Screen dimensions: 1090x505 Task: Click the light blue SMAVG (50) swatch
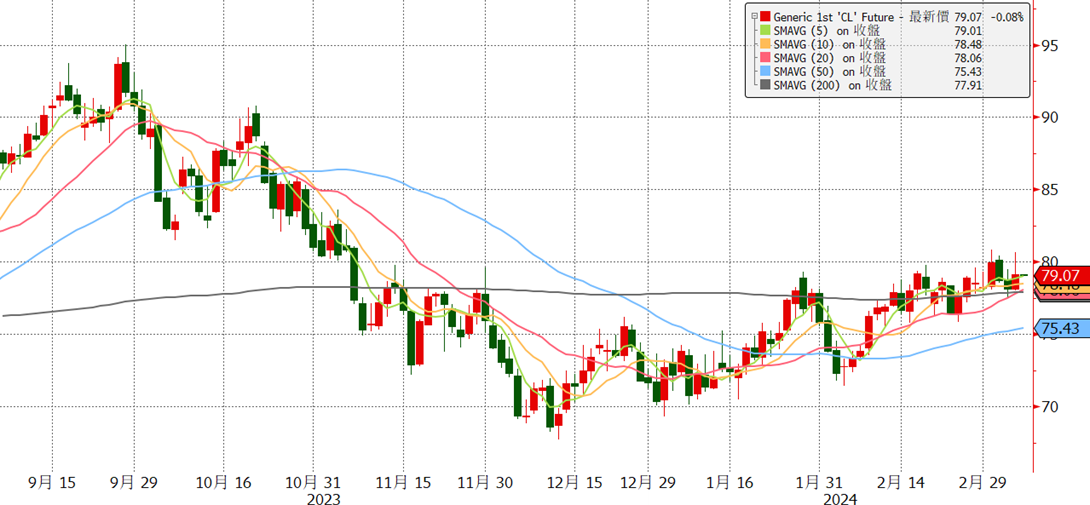(x=765, y=72)
